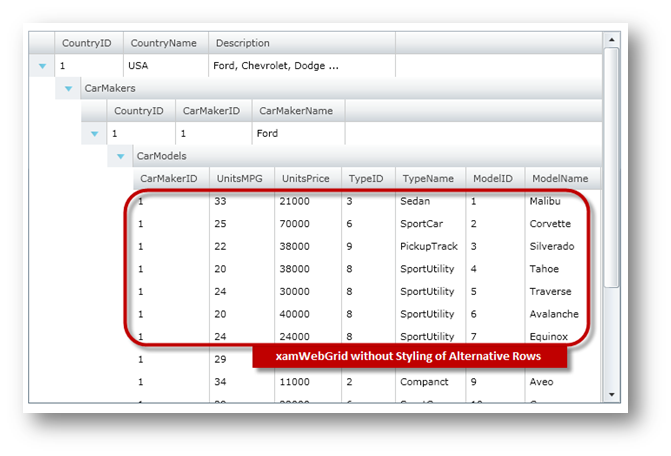671x456 pixels.
Task: Collapse the USA country row
Action: pyautogui.click(x=42, y=66)
